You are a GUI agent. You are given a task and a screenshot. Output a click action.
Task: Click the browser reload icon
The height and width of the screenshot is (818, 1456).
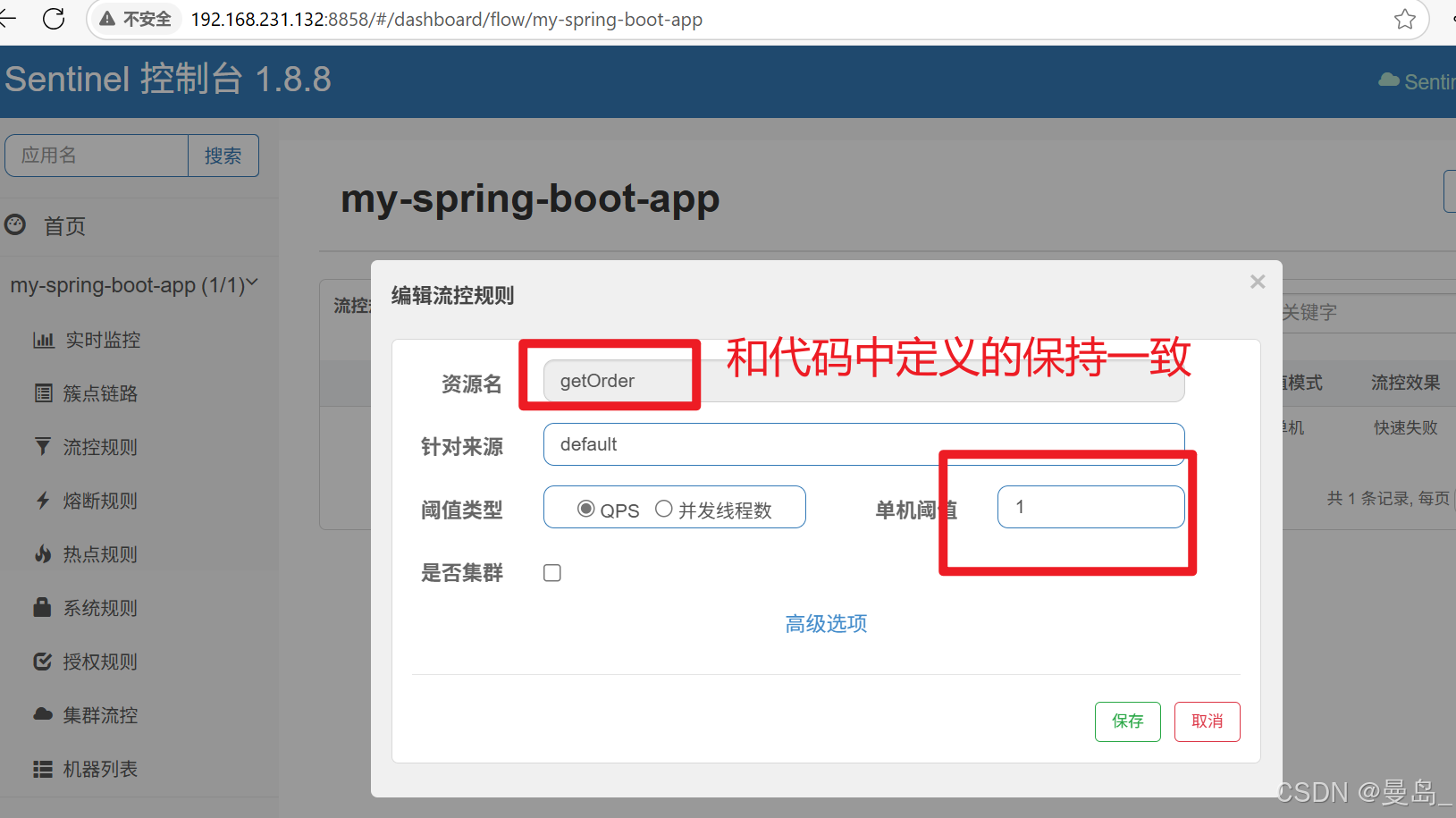pos(54,19)
